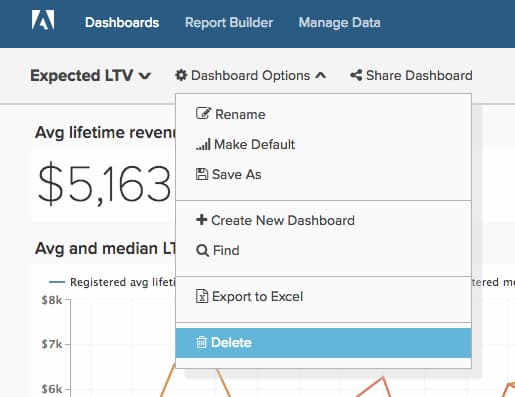
Task: Click the Delete trash can icon
Action: coord(201,342)
